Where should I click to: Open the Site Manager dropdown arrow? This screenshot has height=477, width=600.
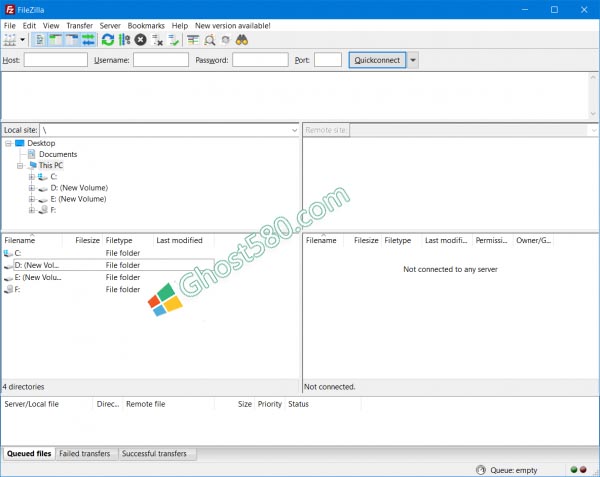(23, 40)
